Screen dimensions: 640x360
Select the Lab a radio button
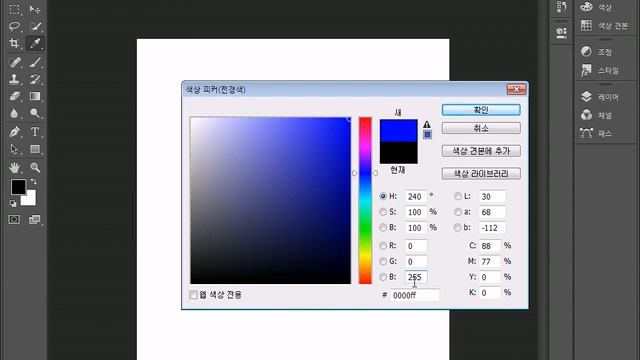tap(458, 212)
